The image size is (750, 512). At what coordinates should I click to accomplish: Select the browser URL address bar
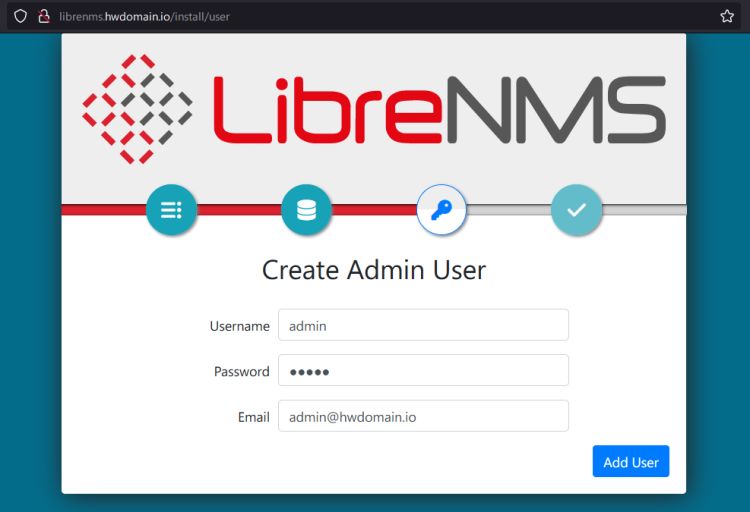(373, 16)
